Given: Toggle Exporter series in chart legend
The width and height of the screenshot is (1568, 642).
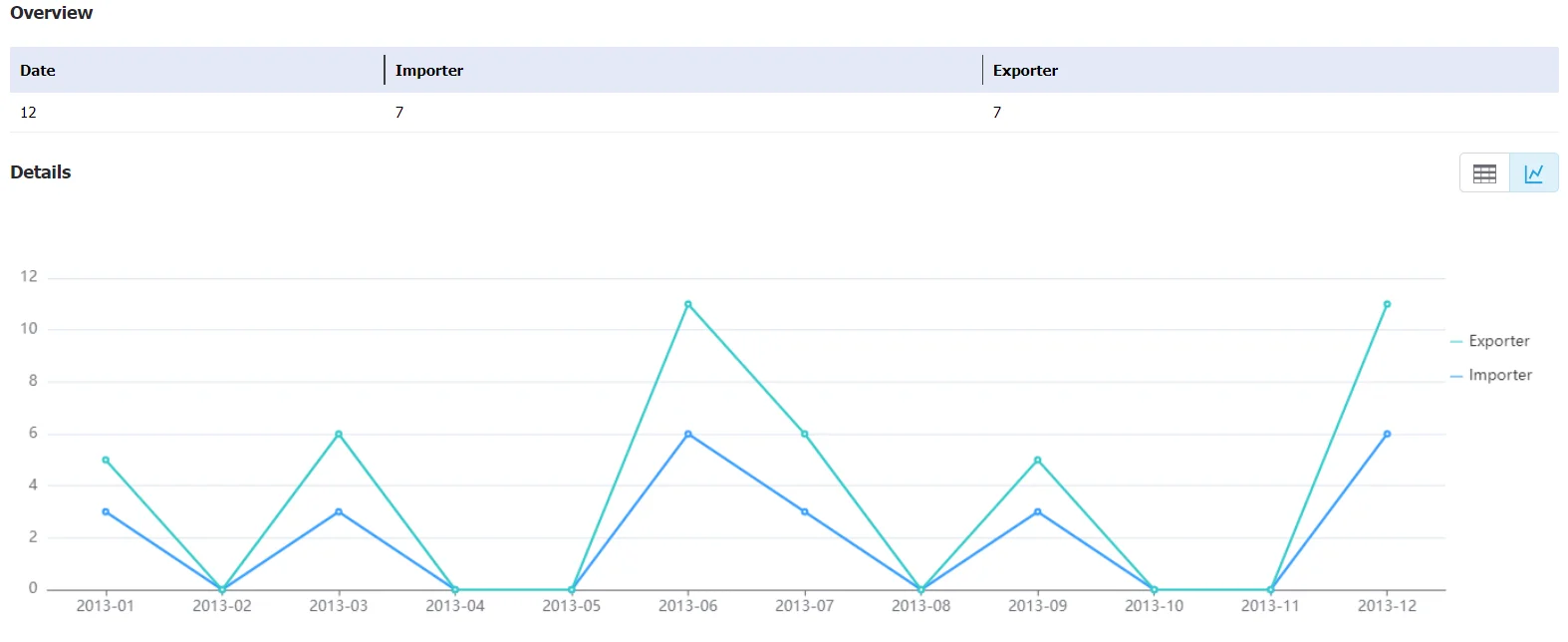Looking at the screenshot, I should 1490,341.
